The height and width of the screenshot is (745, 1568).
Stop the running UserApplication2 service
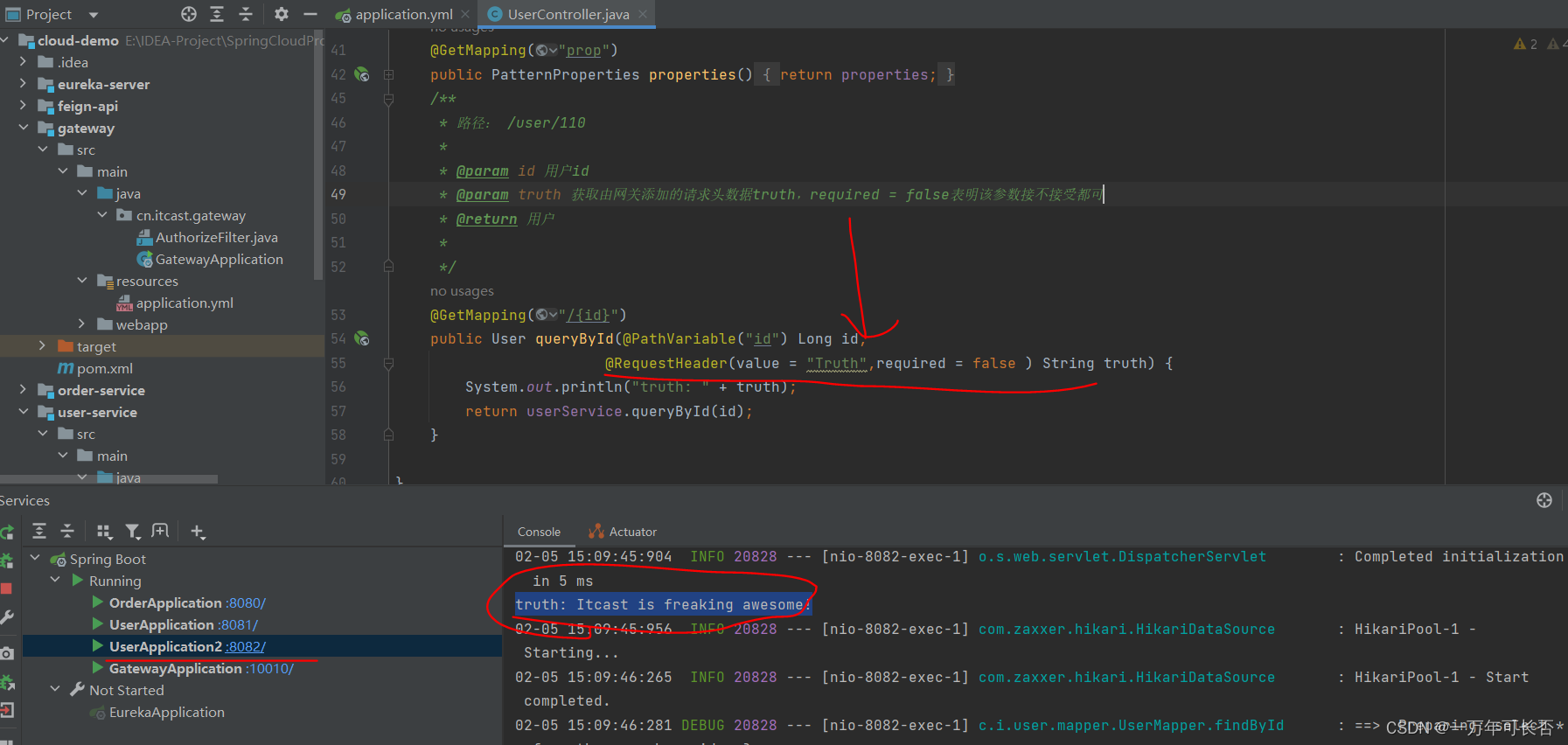[x=7, y=588]
